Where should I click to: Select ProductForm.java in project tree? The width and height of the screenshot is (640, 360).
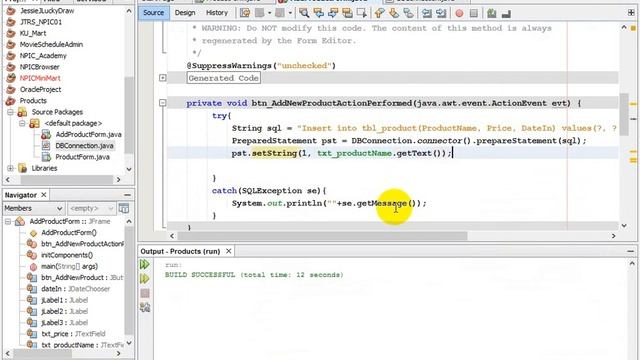tap(82, 157)
